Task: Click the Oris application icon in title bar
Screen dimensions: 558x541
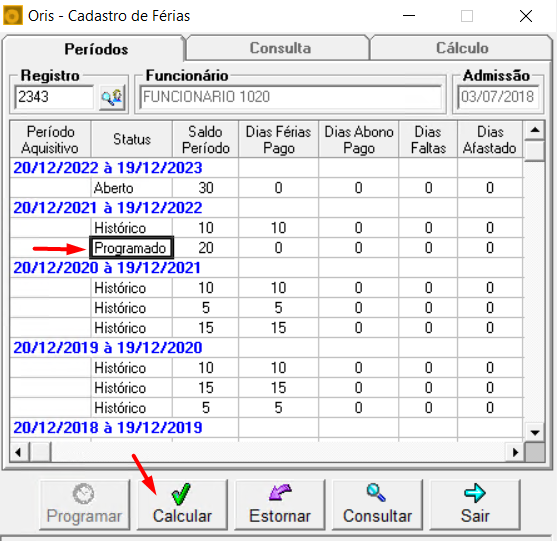Action: tap(12, 16)
